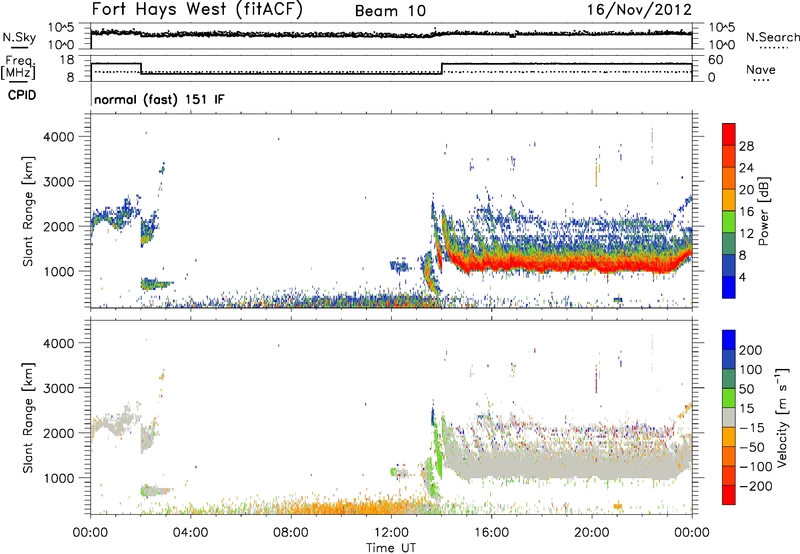800x554 pixels.
Task: Click the "08:00" time tick label
Action: tap(291, 533)
